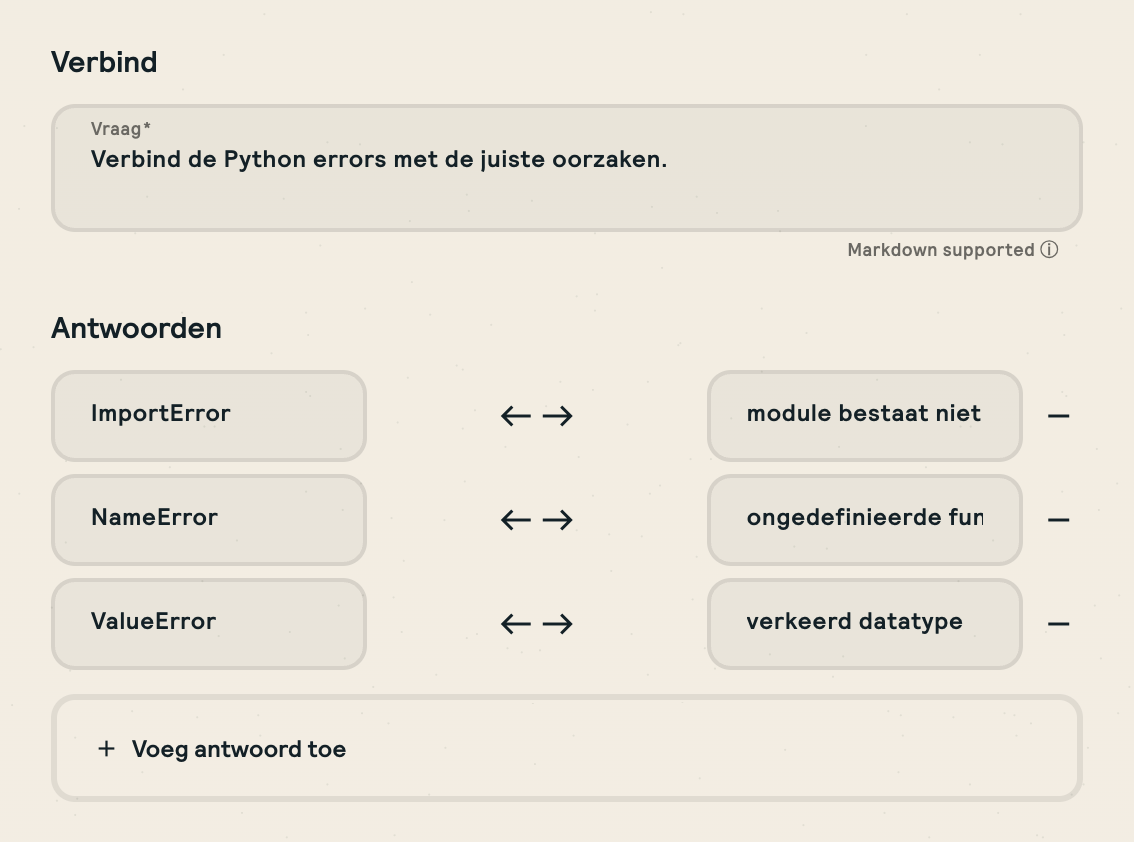1134x842 pixels.
Task: Edit the ValueError answer field
Action: pos(209,624)
